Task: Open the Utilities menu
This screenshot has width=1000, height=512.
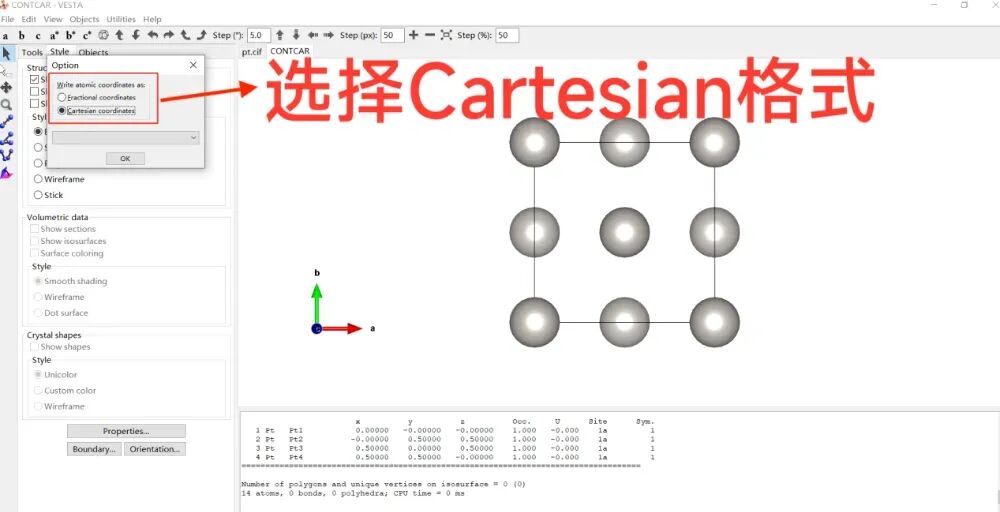Action: click(x=121, y=19)
